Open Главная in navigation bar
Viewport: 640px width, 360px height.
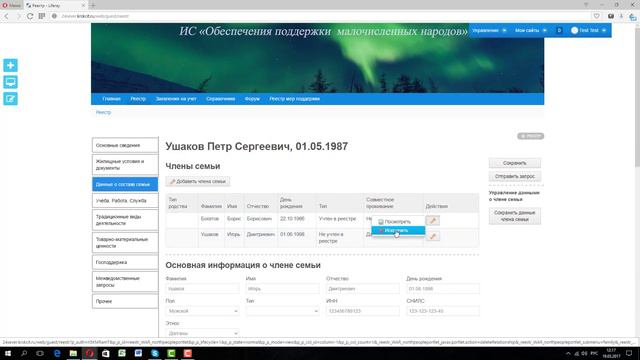pos(111,99)
